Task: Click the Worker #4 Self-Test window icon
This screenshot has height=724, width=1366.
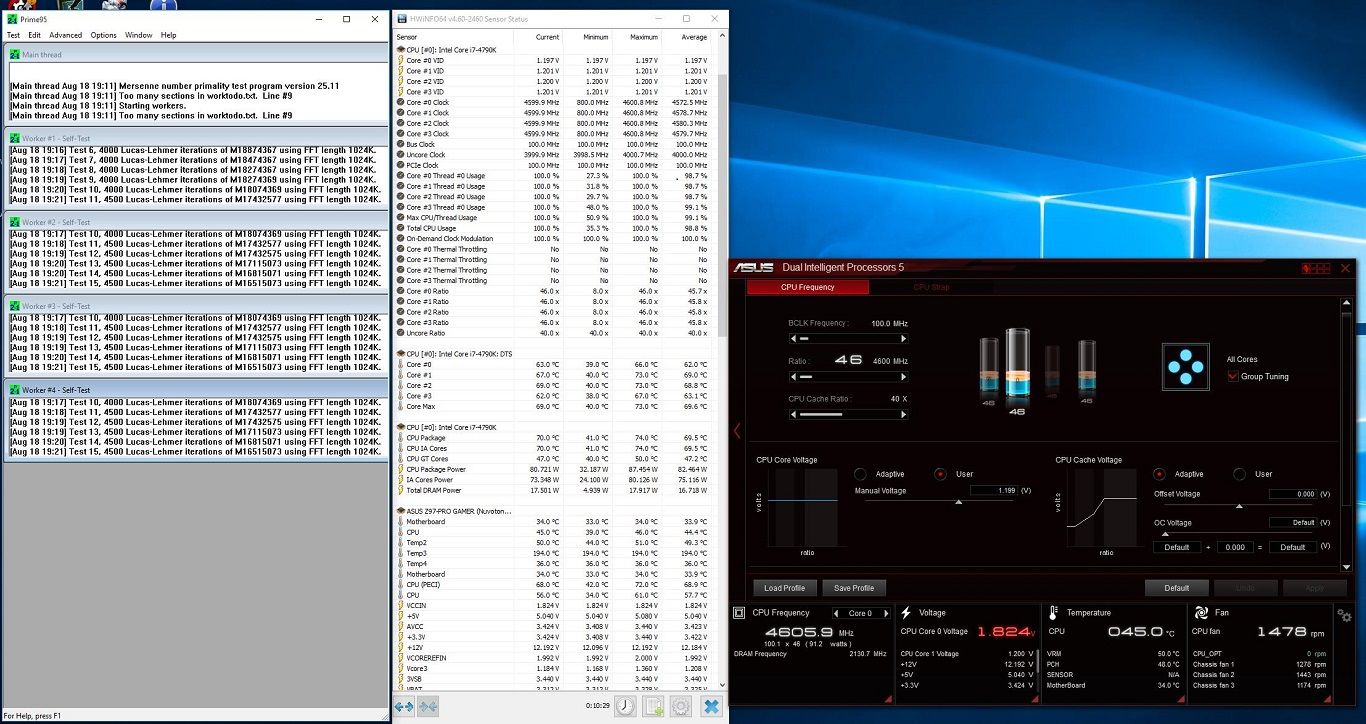Action: [15, 390]
